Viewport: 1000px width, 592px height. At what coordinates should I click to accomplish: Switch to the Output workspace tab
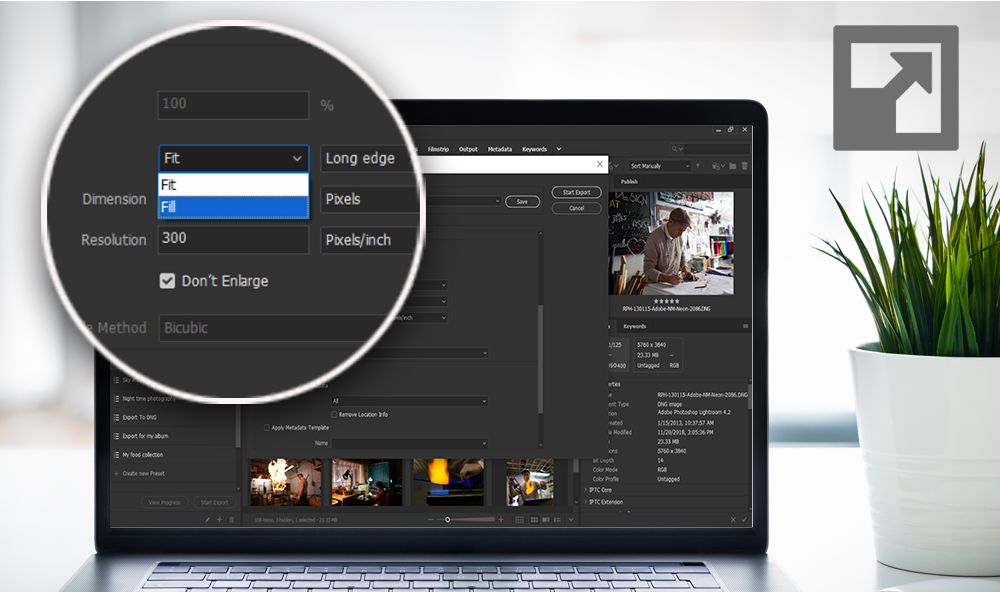click(468, 148)
